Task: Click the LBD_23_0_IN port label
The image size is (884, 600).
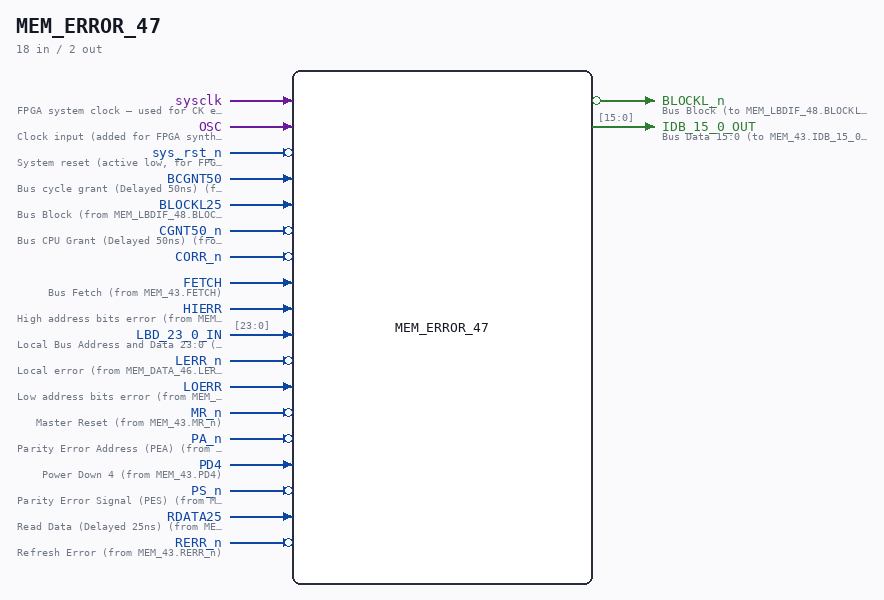Action: click(179, 334)
